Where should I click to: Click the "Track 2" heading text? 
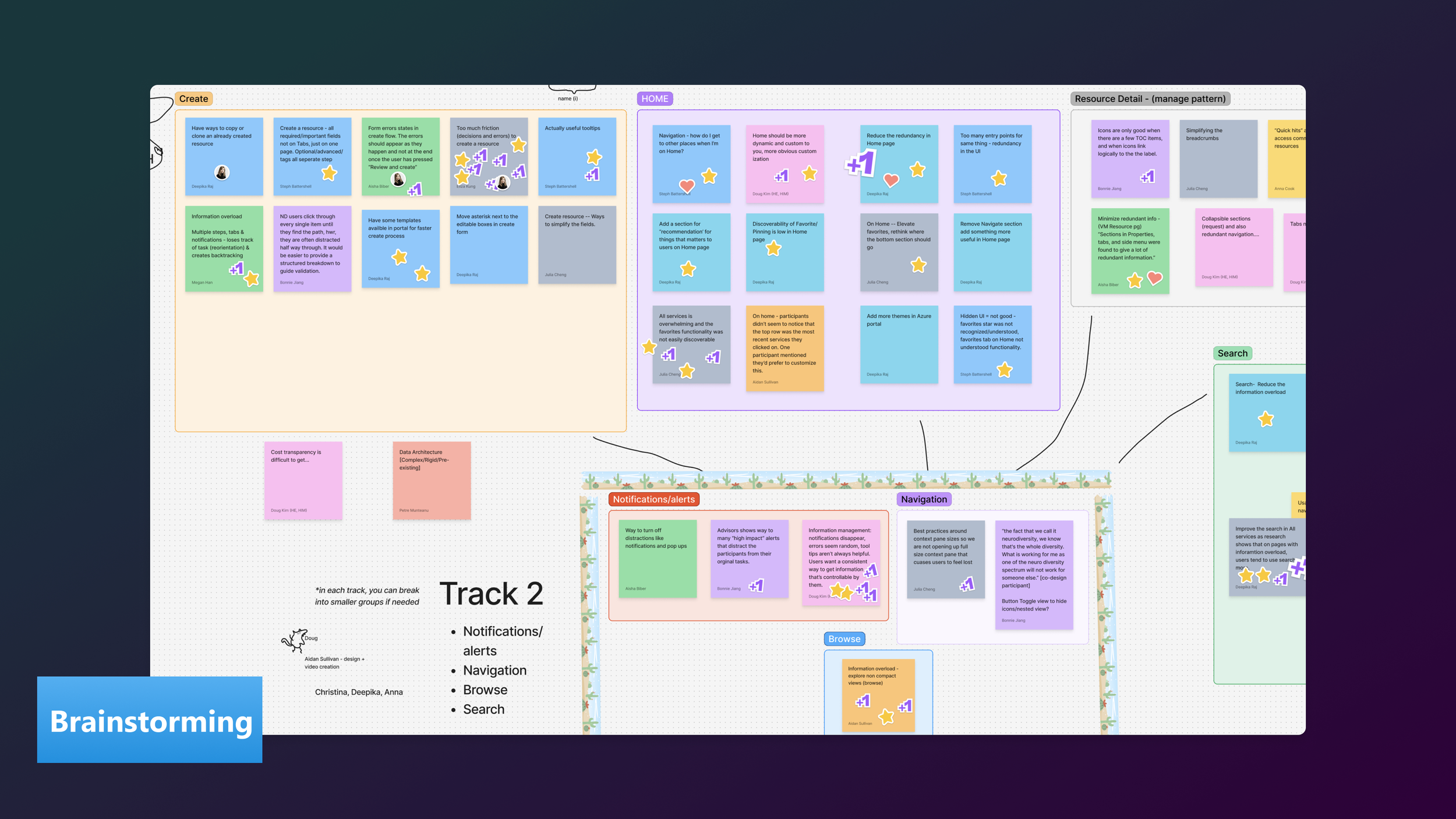[x=491, y=594]
